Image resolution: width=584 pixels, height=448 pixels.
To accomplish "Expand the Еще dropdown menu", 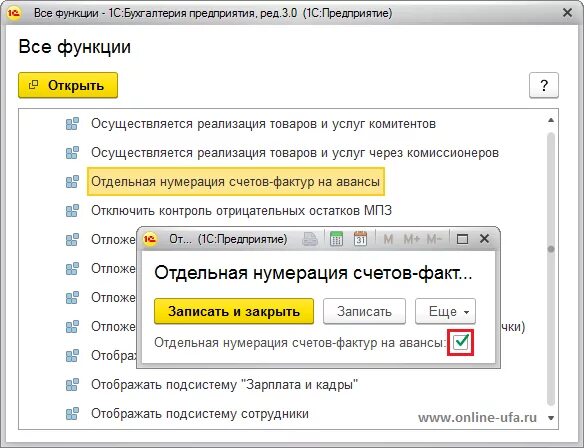I will (445, 311).
